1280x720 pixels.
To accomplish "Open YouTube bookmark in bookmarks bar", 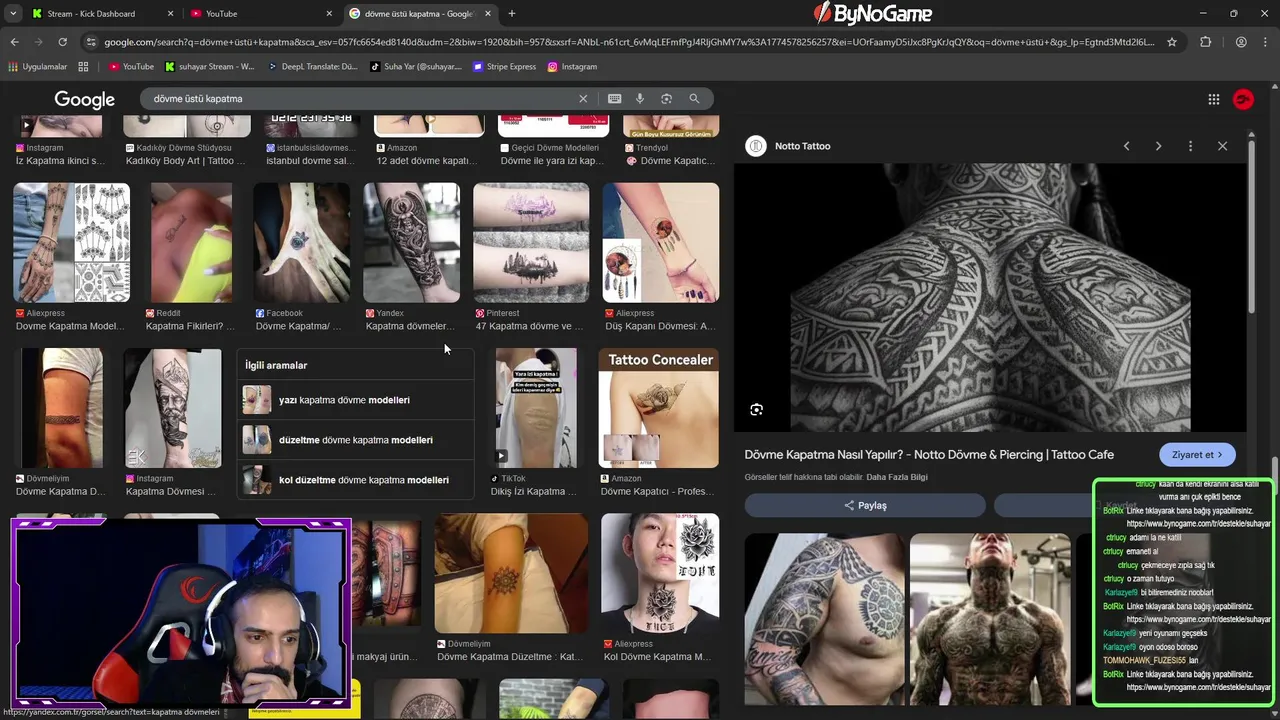I will pyautogui.click(x=131, y=67).
